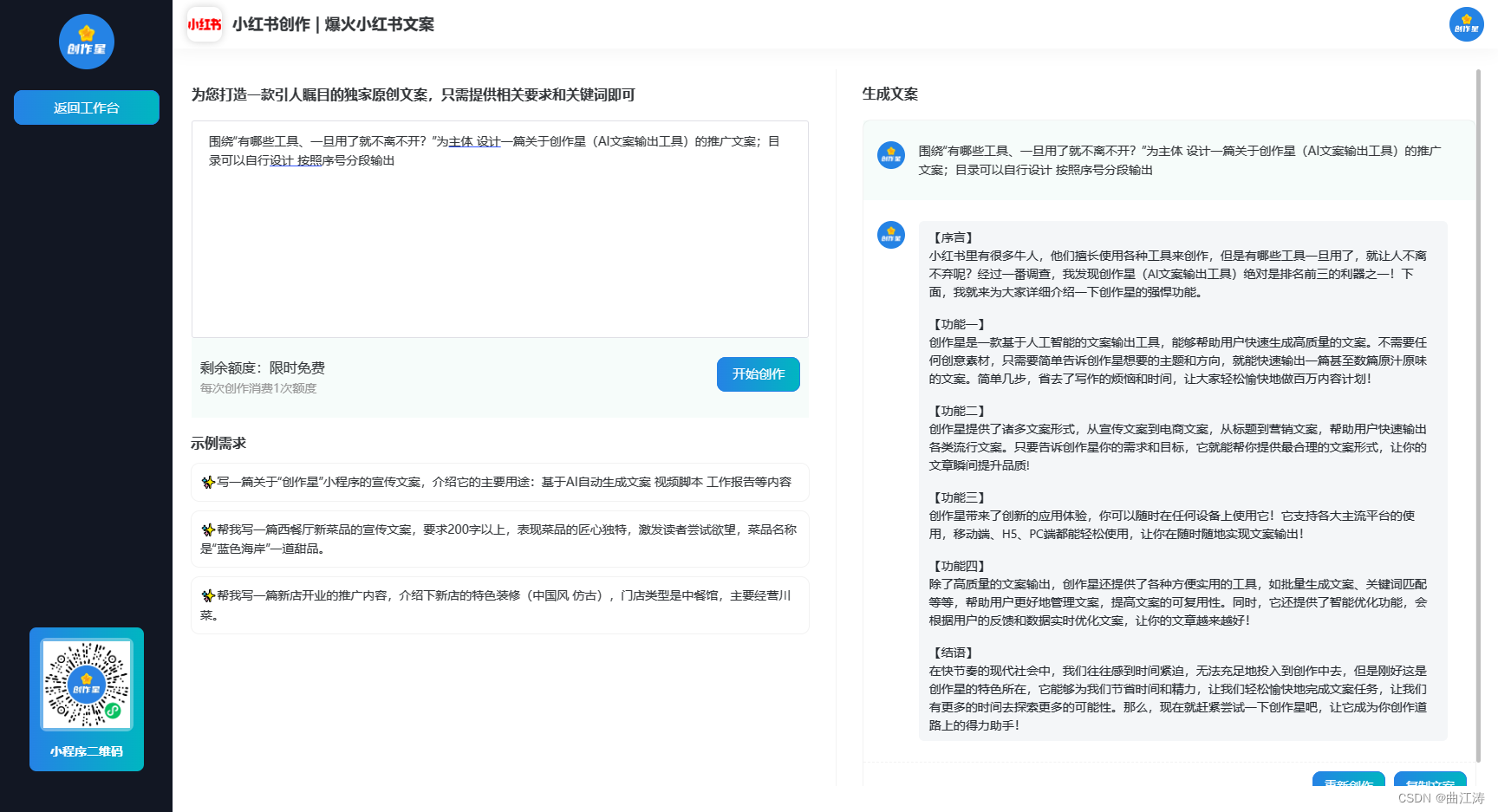This screenshot has height=812, width=1498.
Task: Select the 蓝色海岸 dessert example prompt
Action: [x=500, y=539]
